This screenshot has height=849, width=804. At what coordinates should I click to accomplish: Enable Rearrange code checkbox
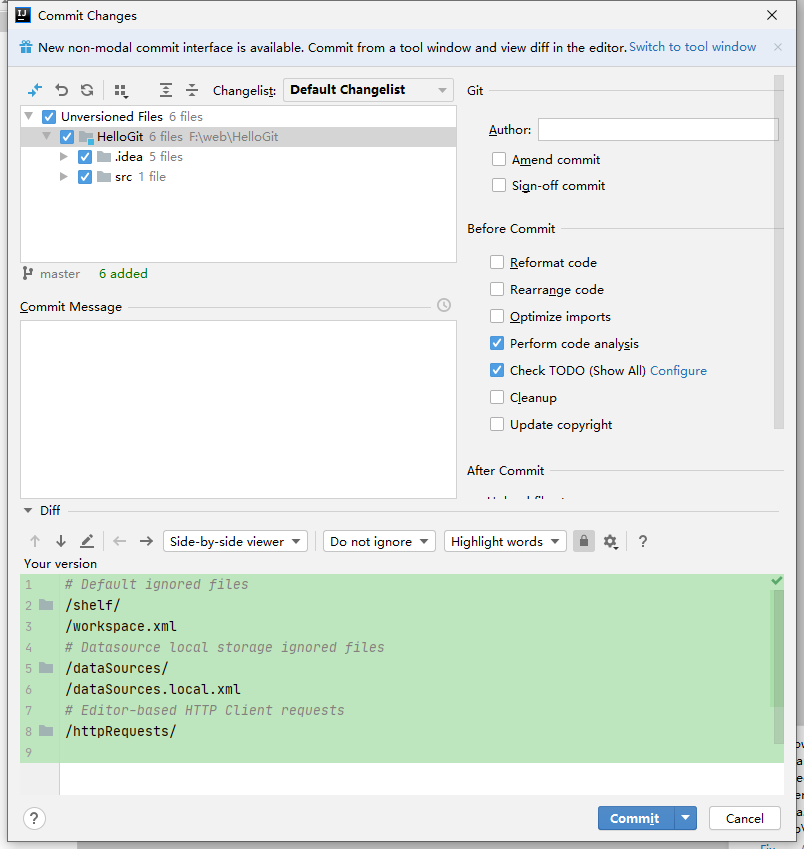[496, 289]
